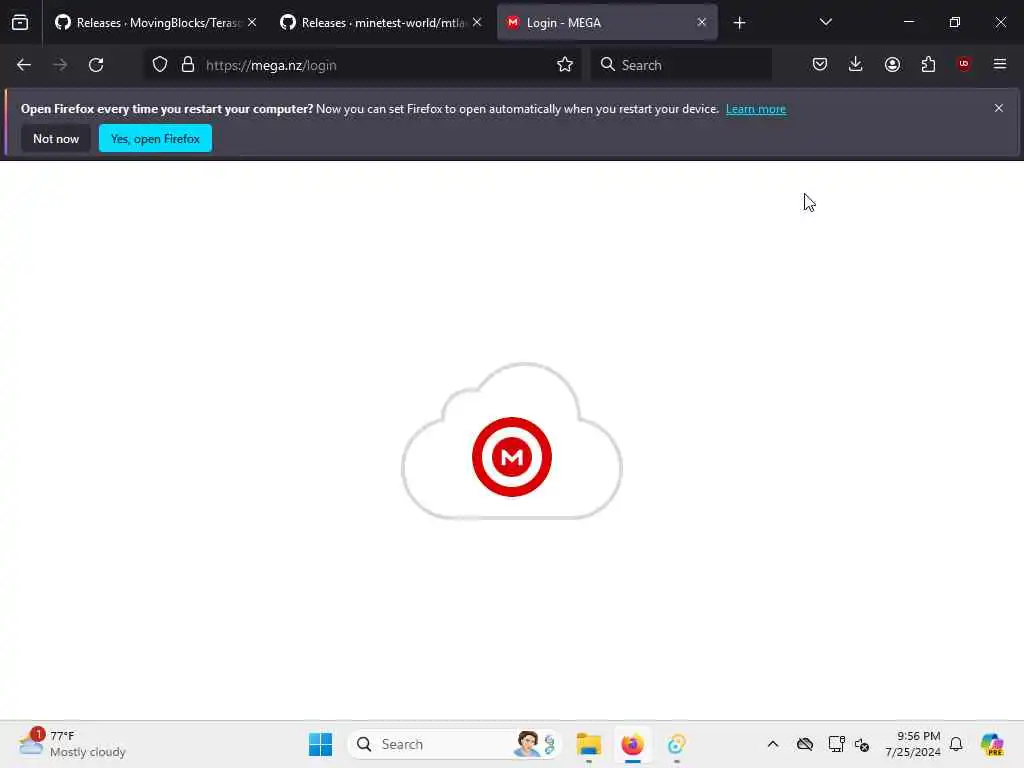This screenshot has width=1024, height=768.
Task: Expand the list all tabs dropdown
Action: pyautogui.click(x=825, y=23)
